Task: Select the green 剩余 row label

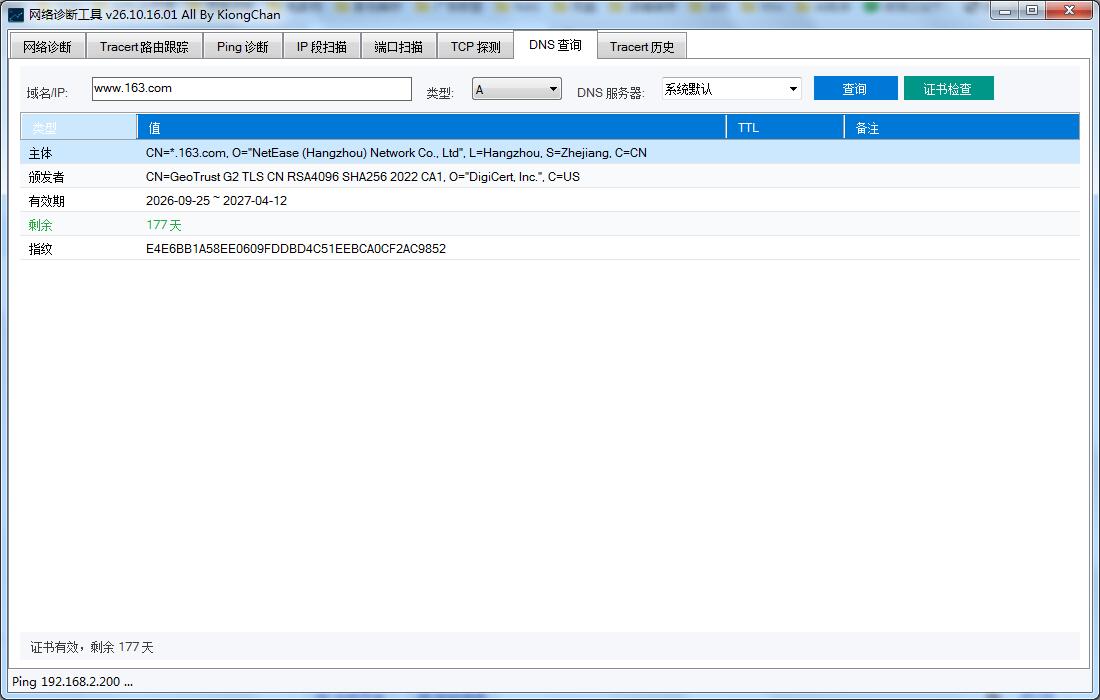Action: (x=41, y=224)
